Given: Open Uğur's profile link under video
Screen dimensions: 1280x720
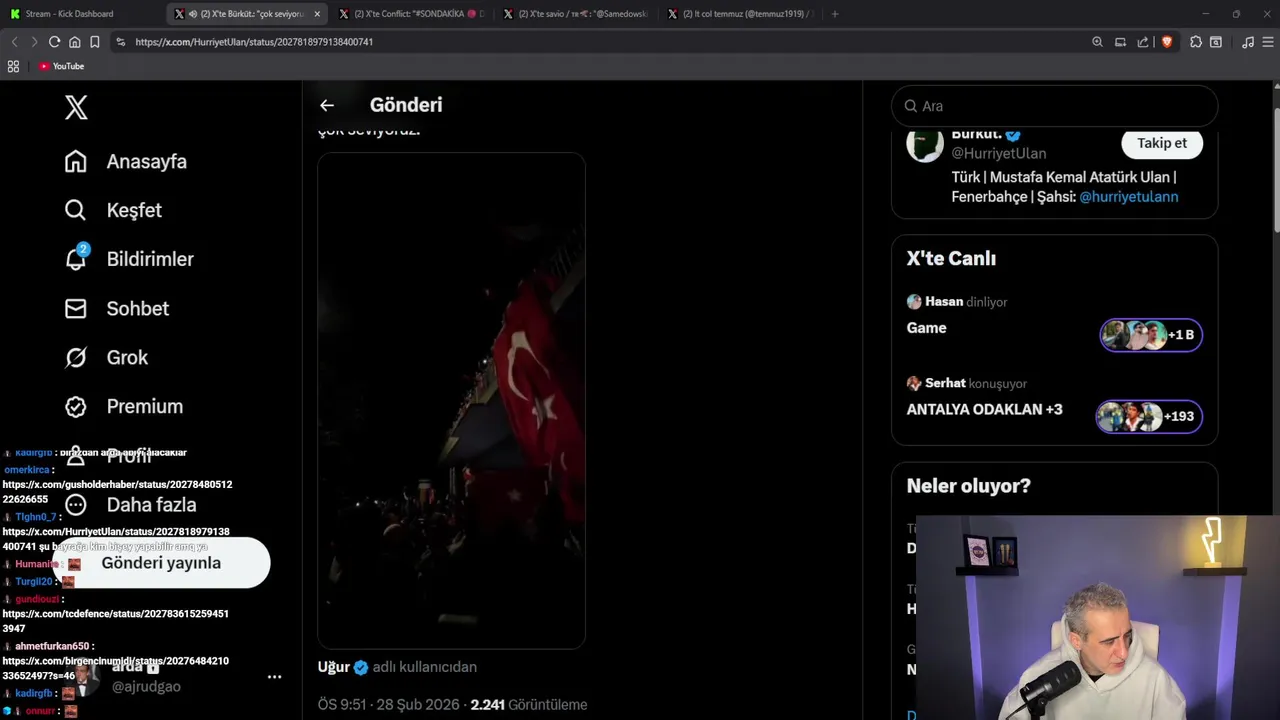Looking at the screenshot, I should tap(334, 667).
